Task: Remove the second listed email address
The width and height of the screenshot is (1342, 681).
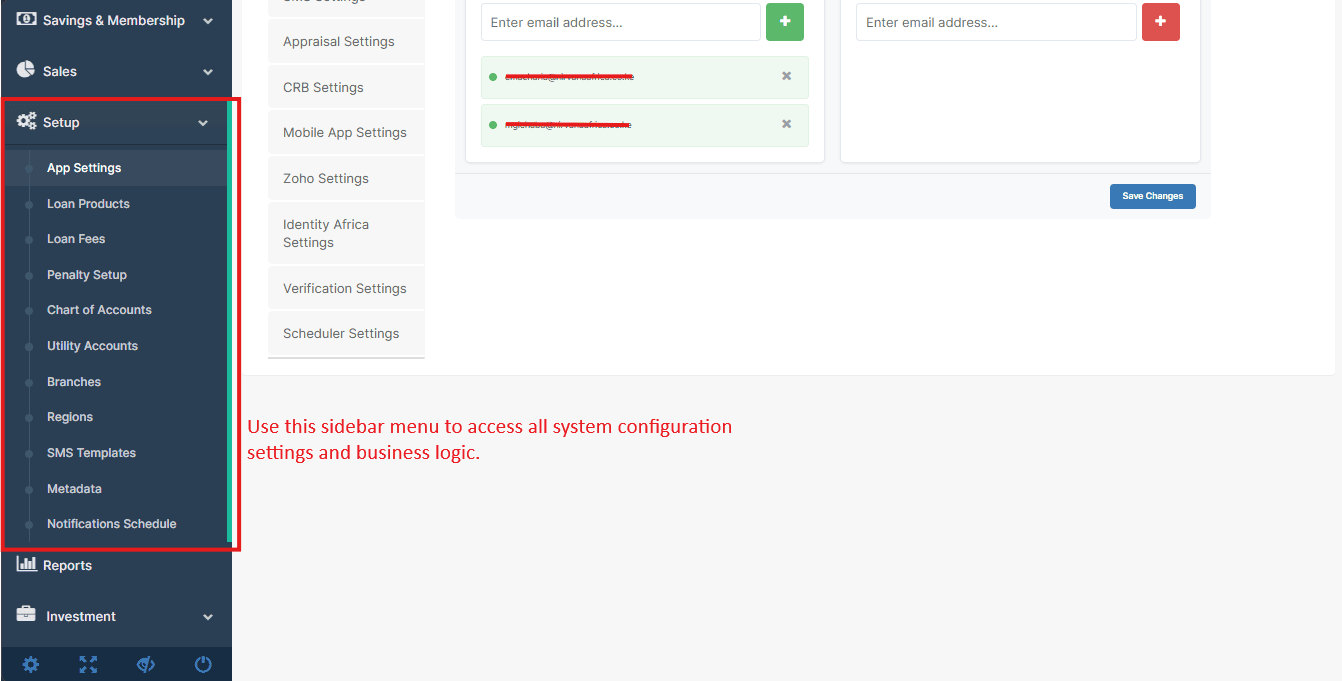Action: [x=787, y=124]
